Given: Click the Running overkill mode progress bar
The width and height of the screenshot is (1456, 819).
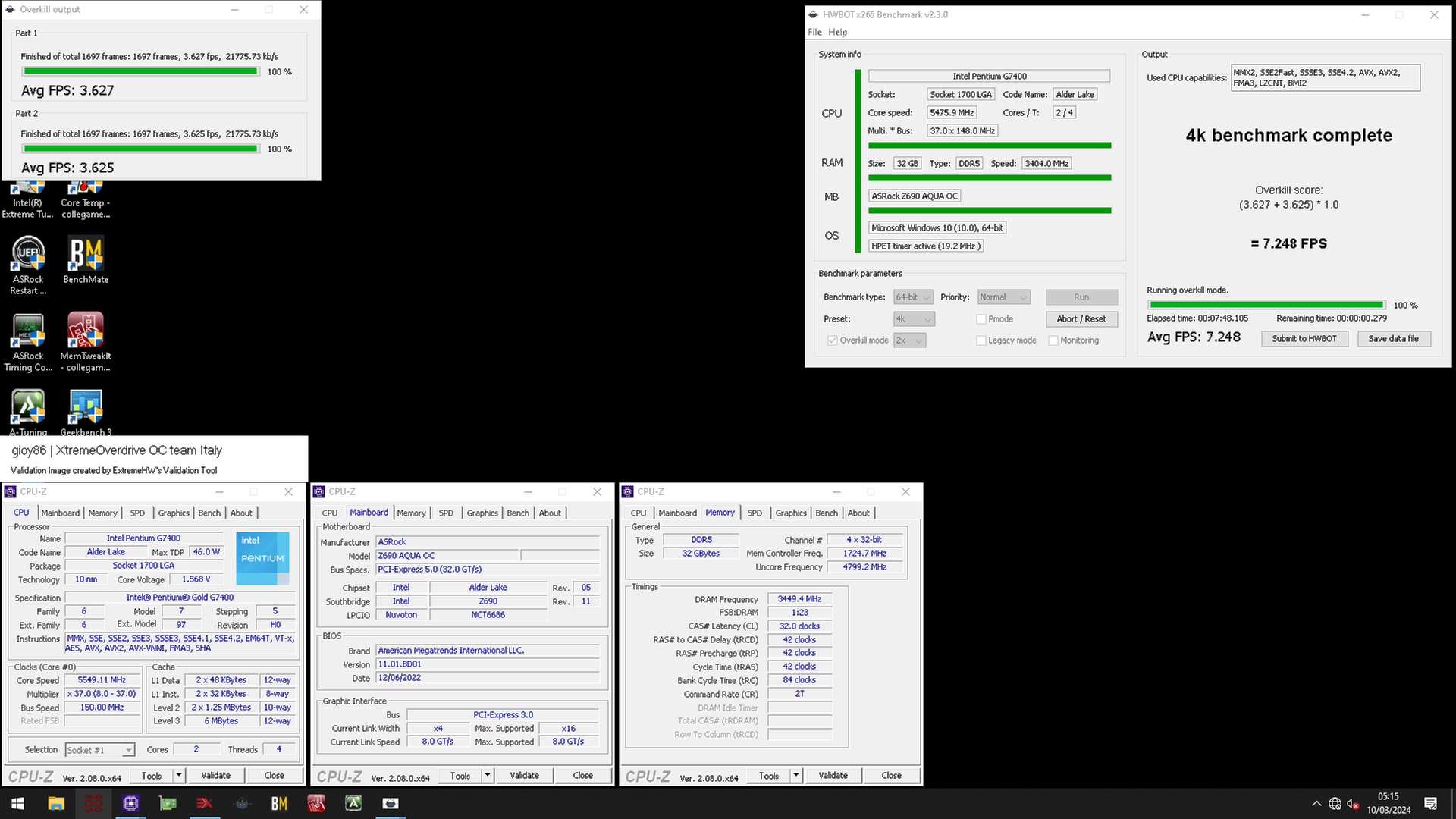Looking at the screenshot, I should point(1266,305).
